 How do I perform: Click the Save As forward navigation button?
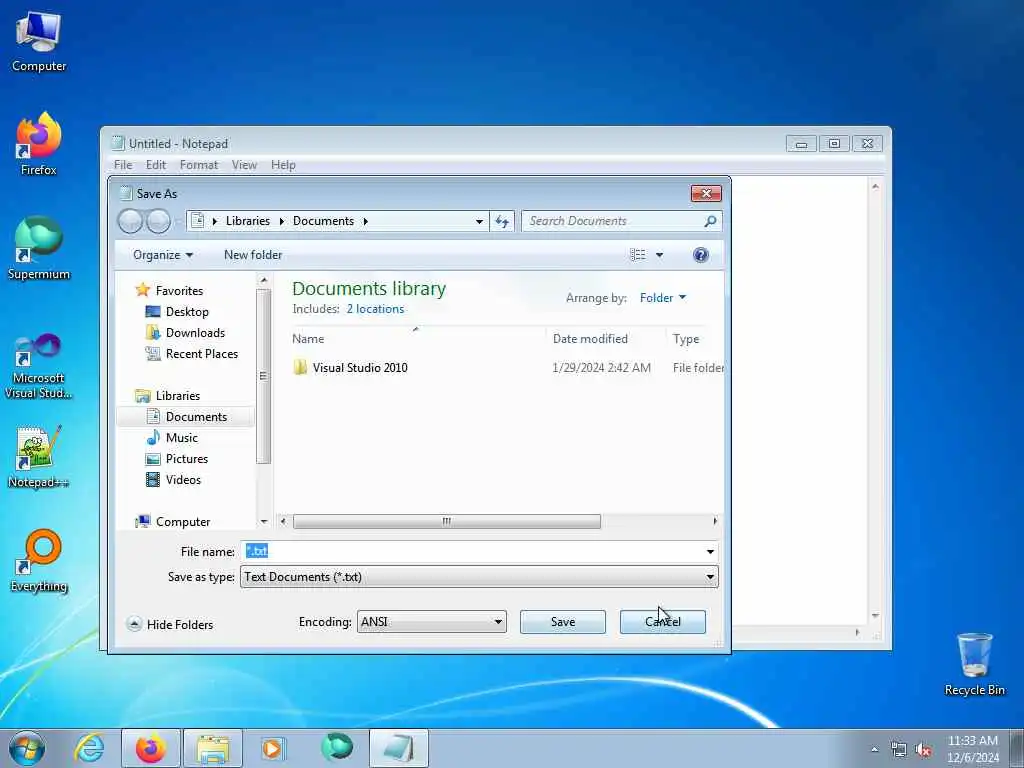[158, 221]
